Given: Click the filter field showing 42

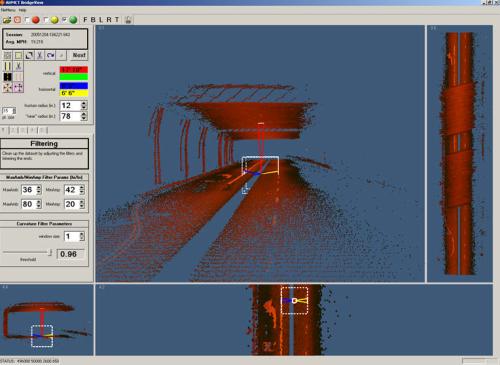Looking at the screenshot, I should point(71,190).
